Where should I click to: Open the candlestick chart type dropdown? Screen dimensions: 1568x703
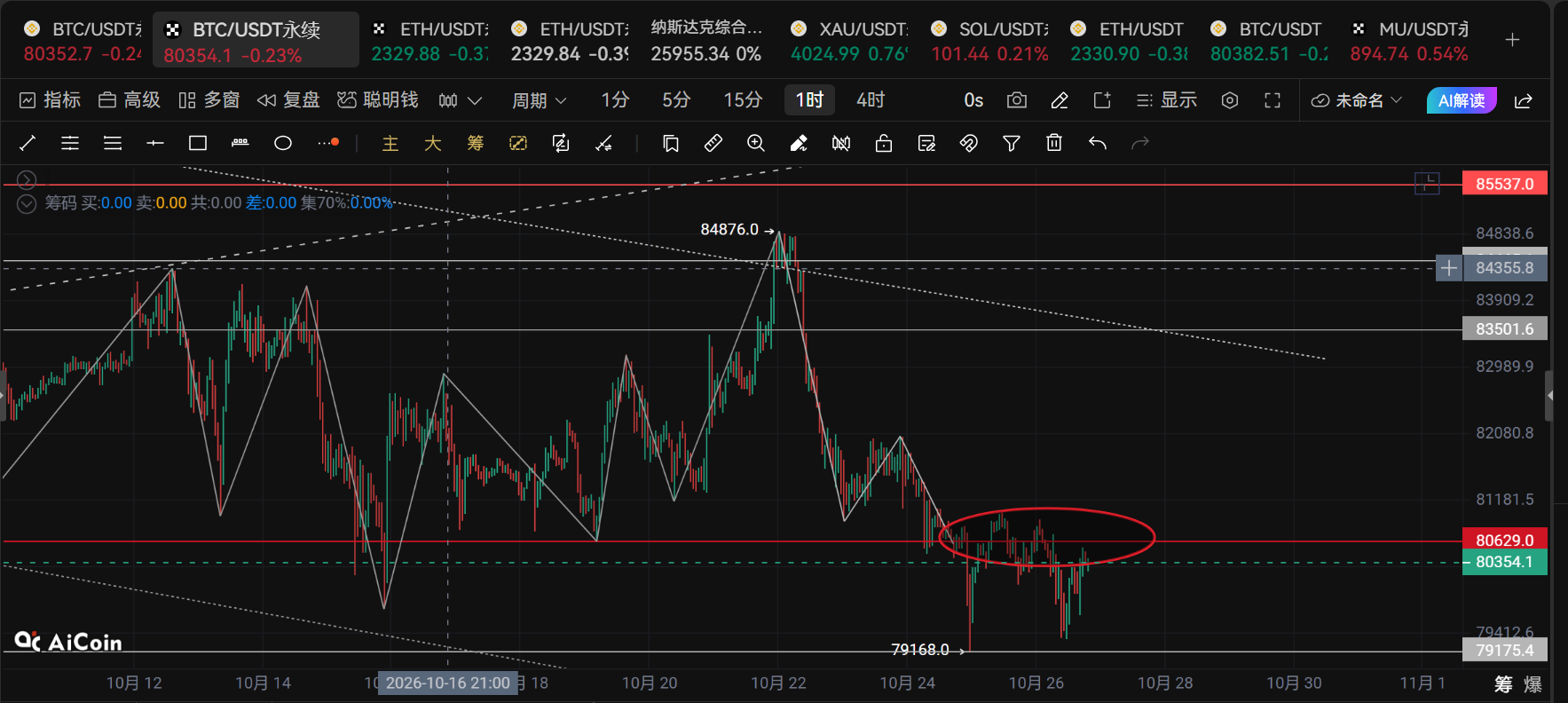click(461, 100)
